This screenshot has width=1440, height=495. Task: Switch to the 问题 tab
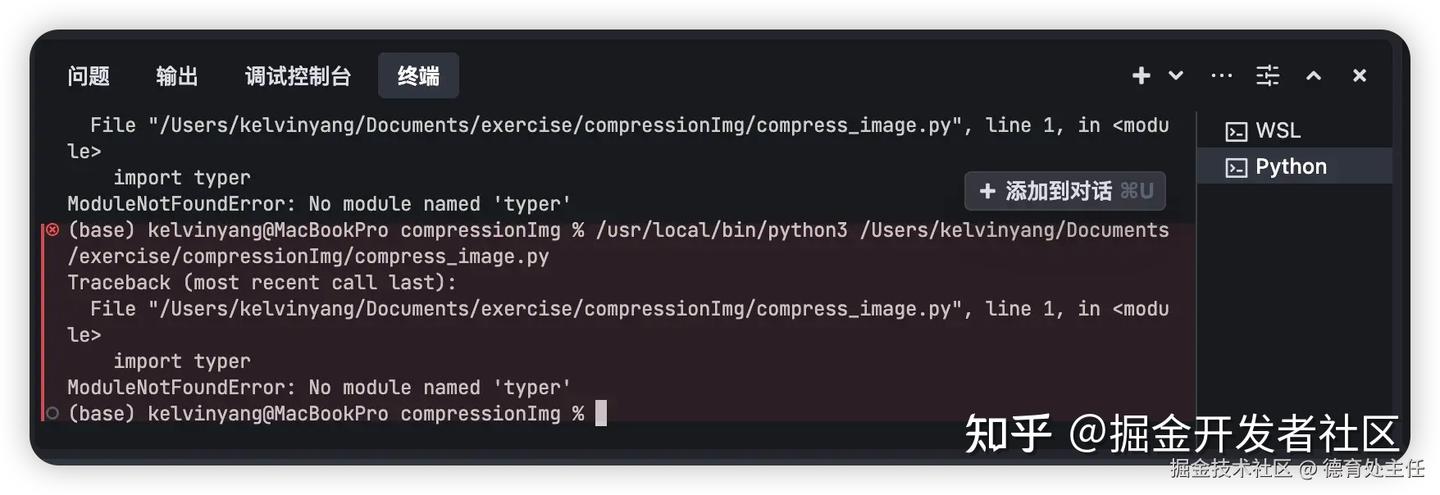[89, 76]
